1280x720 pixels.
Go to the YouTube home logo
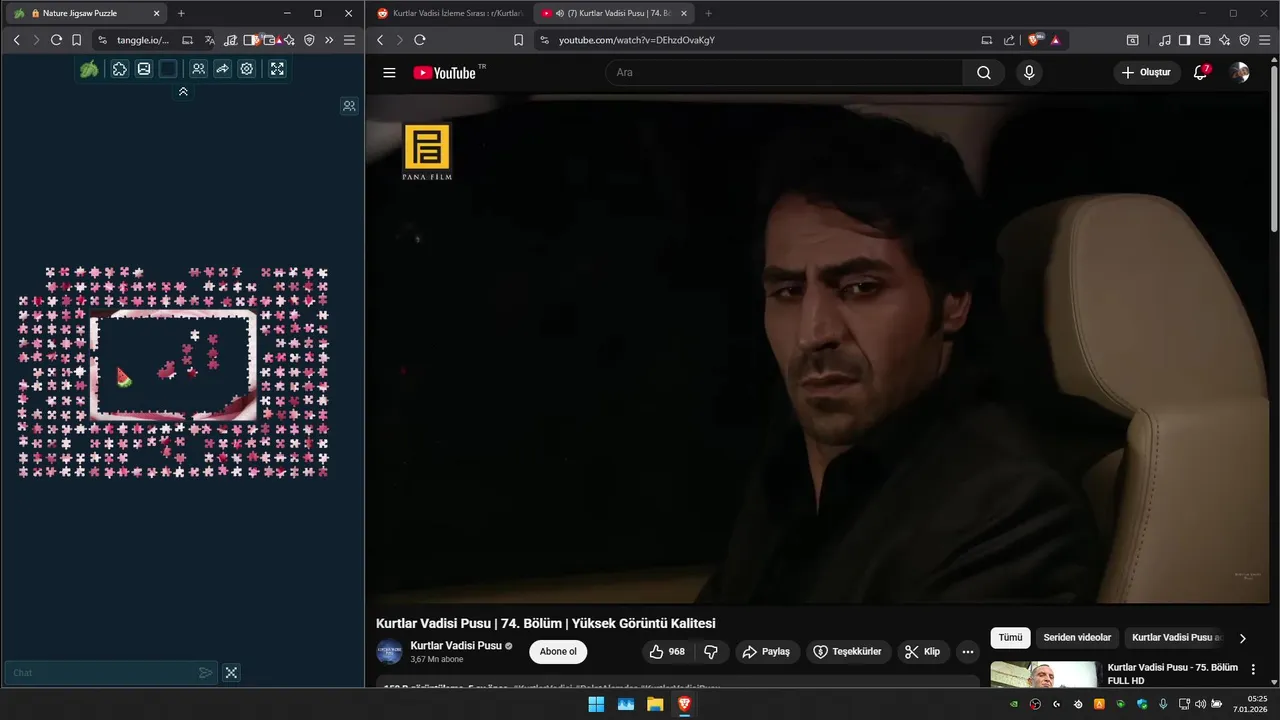(x=445, y=73)
